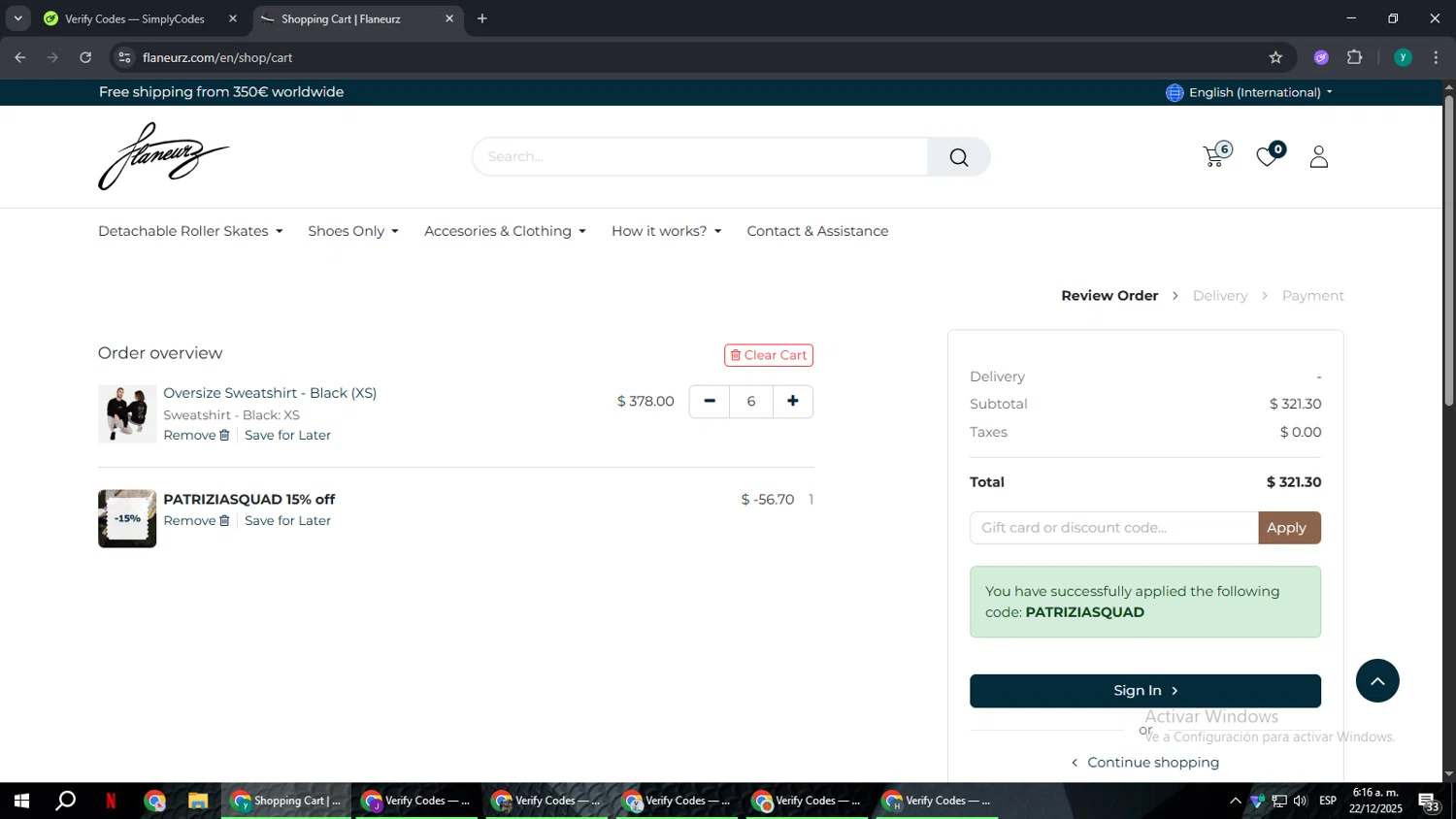Reload the page
Image resolution: width=1456 pixels, height=819 pixels.
85,57
